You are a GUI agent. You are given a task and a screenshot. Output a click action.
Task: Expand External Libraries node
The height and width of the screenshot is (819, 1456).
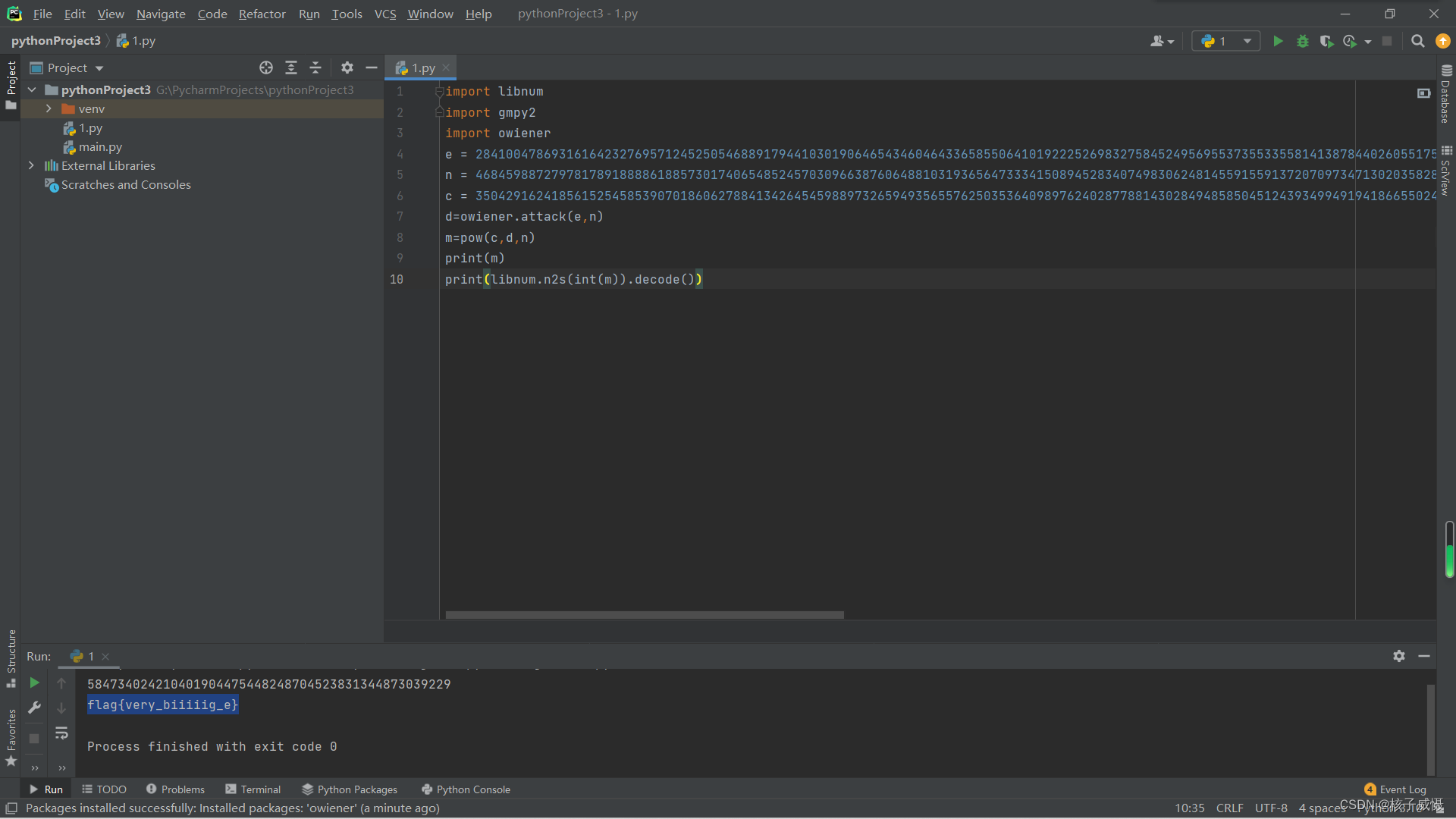[x=31, y=165]
